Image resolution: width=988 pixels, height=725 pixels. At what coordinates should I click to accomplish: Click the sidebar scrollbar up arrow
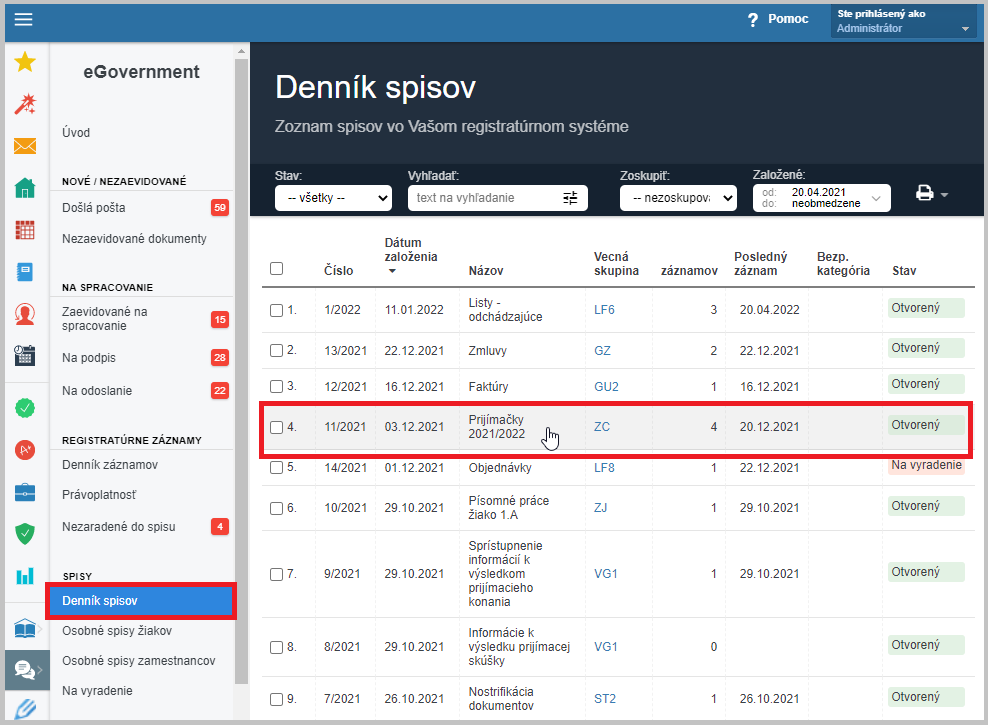coord(241,51)
